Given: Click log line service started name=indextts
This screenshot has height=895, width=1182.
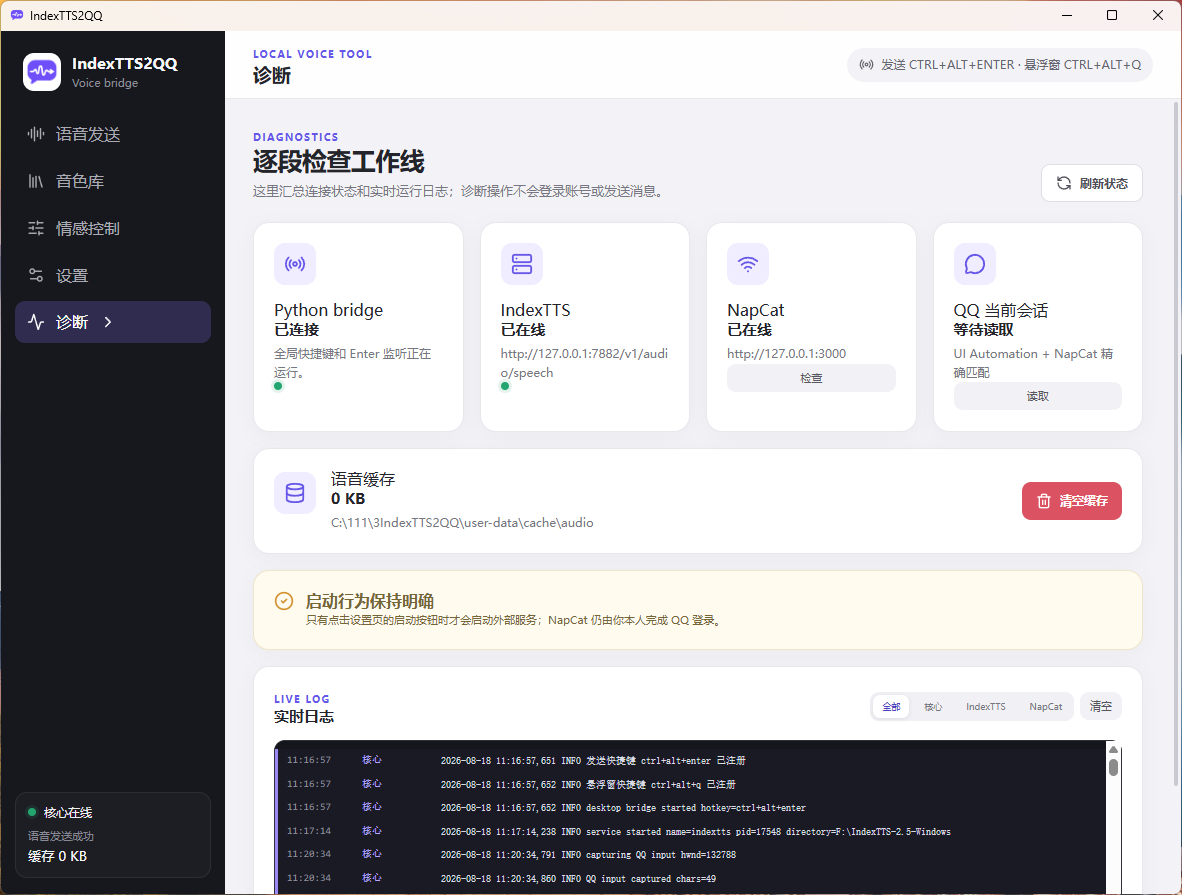Looking at the screenshot, I should [696, 832].
